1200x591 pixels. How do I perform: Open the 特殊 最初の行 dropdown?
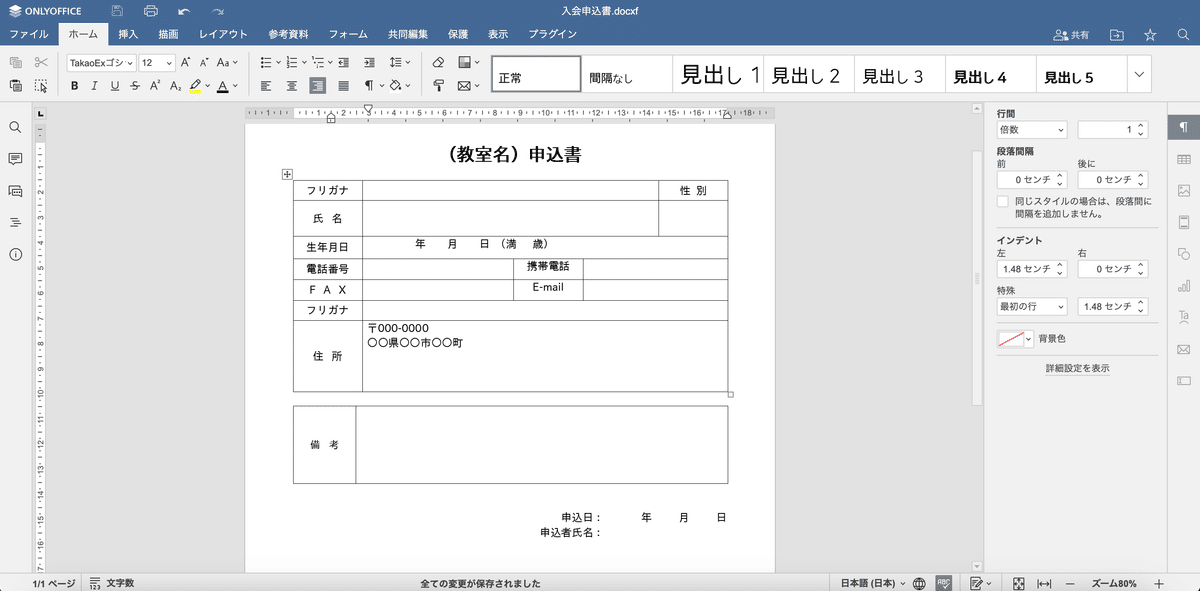click(x=1032, y=307)
